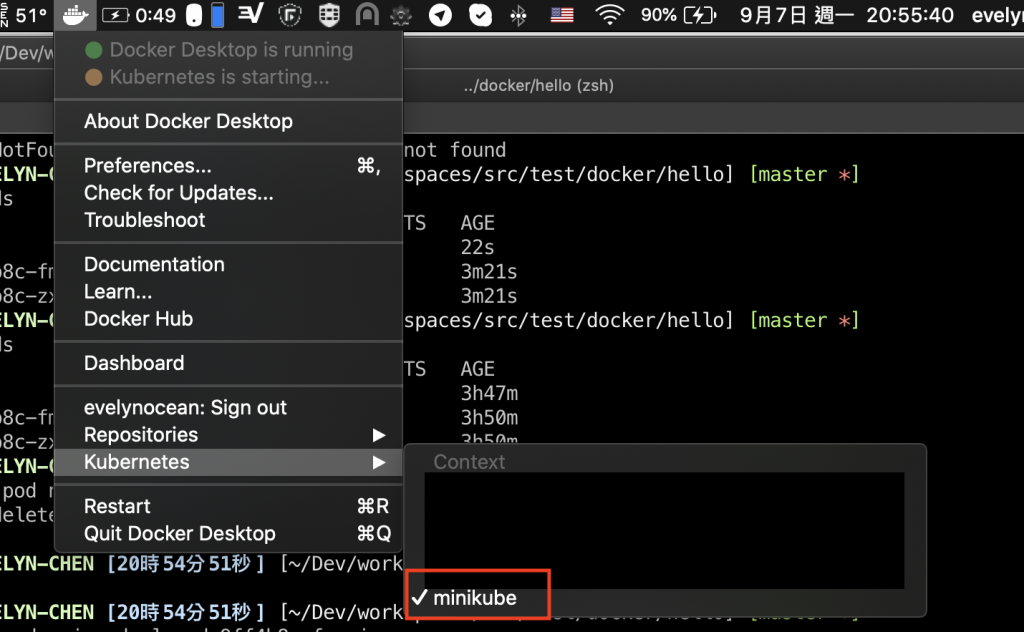Screen dimensions: 1024x632
Task: Click the US flag input source icon
Action: 562,15
